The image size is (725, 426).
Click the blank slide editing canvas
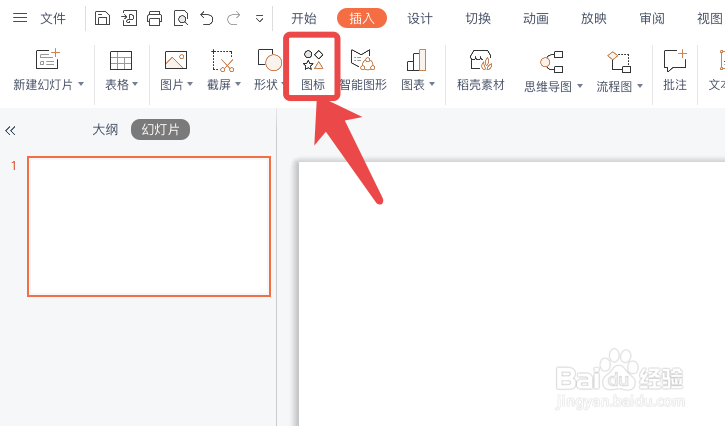pos(512,294)
